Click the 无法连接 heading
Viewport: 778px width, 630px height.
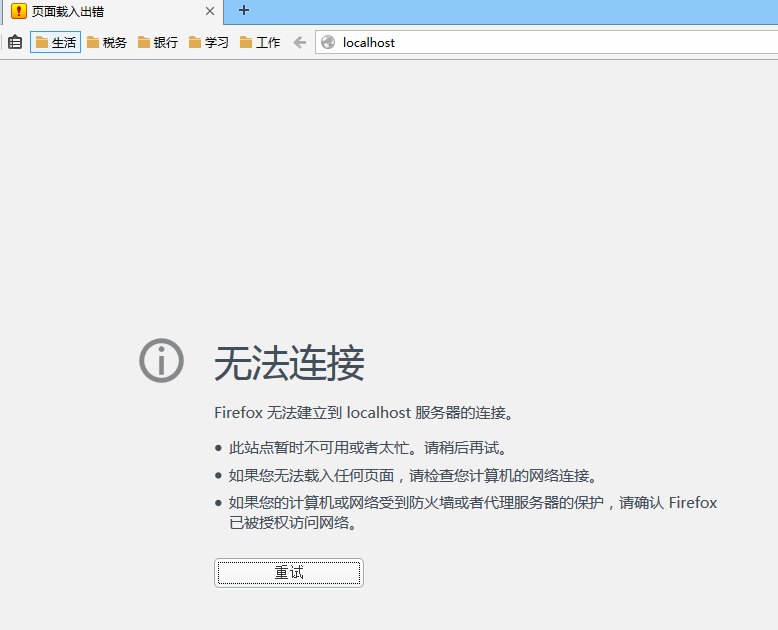289,363
